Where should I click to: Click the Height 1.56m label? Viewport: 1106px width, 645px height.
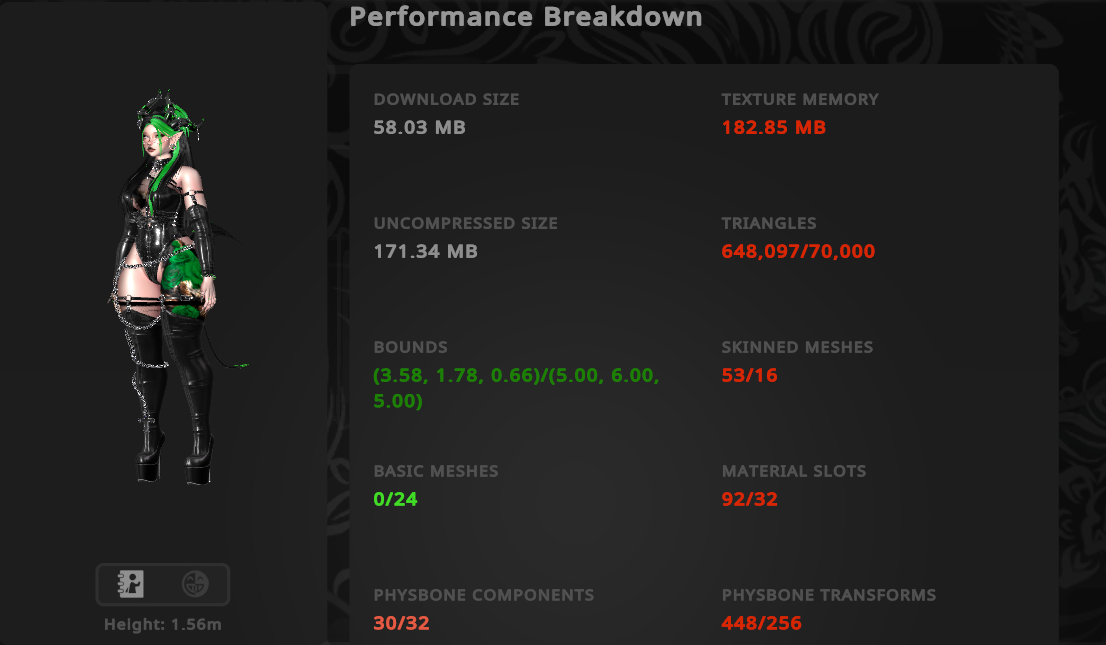163,625
